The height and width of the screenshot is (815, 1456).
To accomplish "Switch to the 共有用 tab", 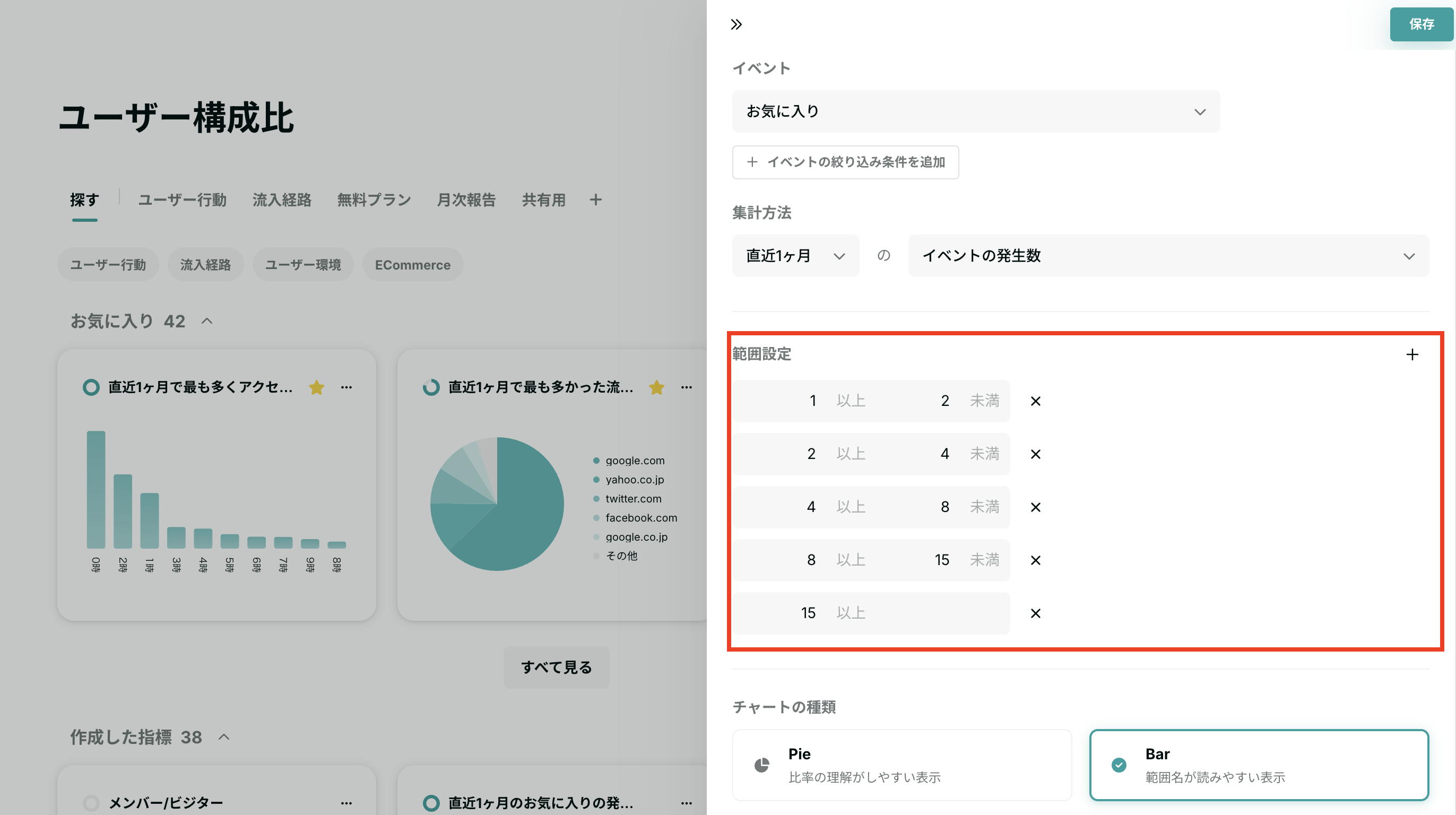I will click(544, 200).
